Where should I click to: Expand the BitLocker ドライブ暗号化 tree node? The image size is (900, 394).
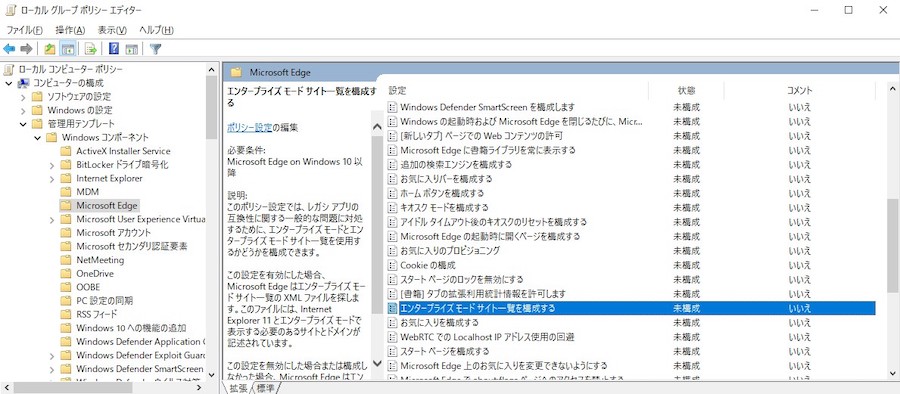click(x=52, y=165)
